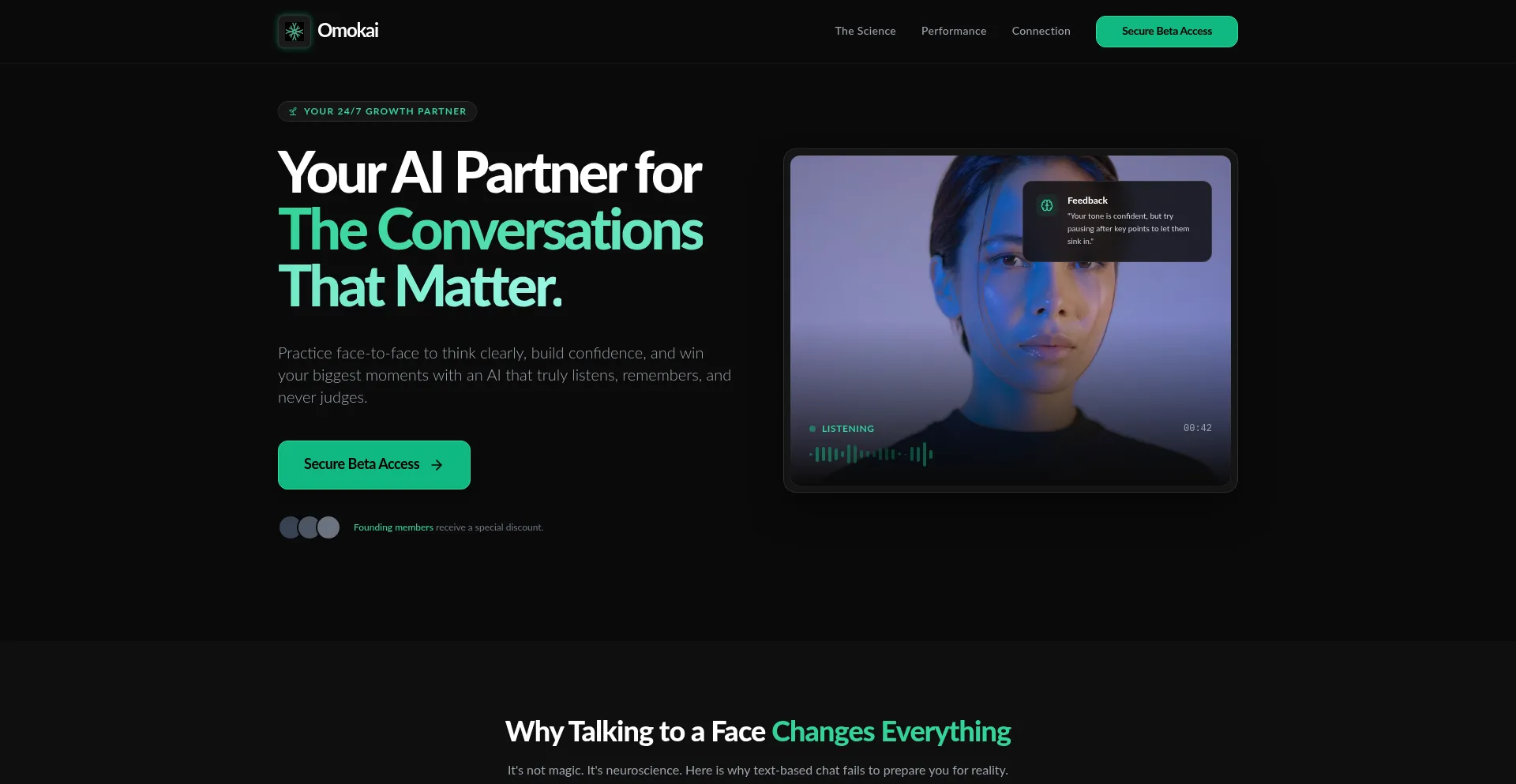Image resolution: width=1516 pixels, height=784 pixels.
Task: Click the Listening label
Action: (x=847, y=429)
